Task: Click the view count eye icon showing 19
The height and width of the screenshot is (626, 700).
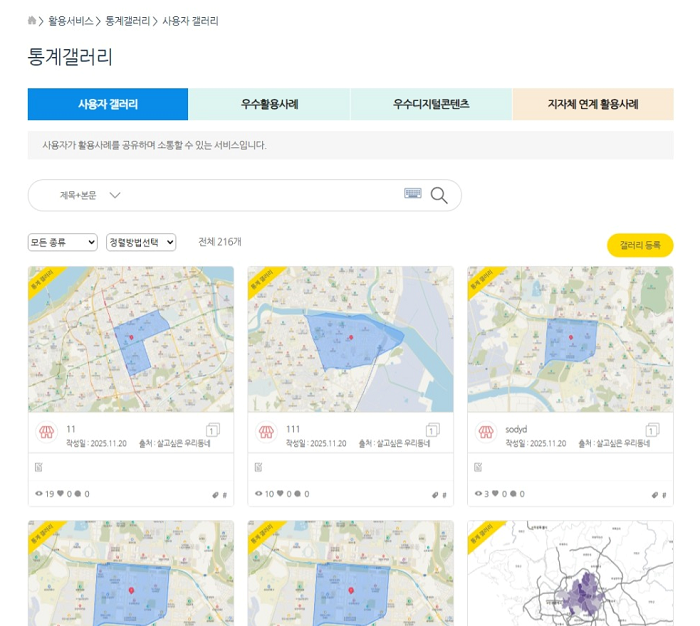Action: click(39, 493)
